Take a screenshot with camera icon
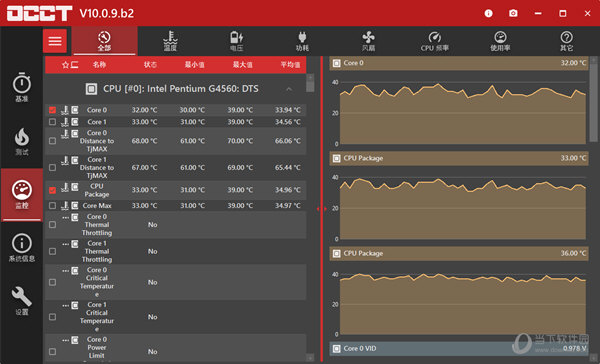 tap(513, 13)
